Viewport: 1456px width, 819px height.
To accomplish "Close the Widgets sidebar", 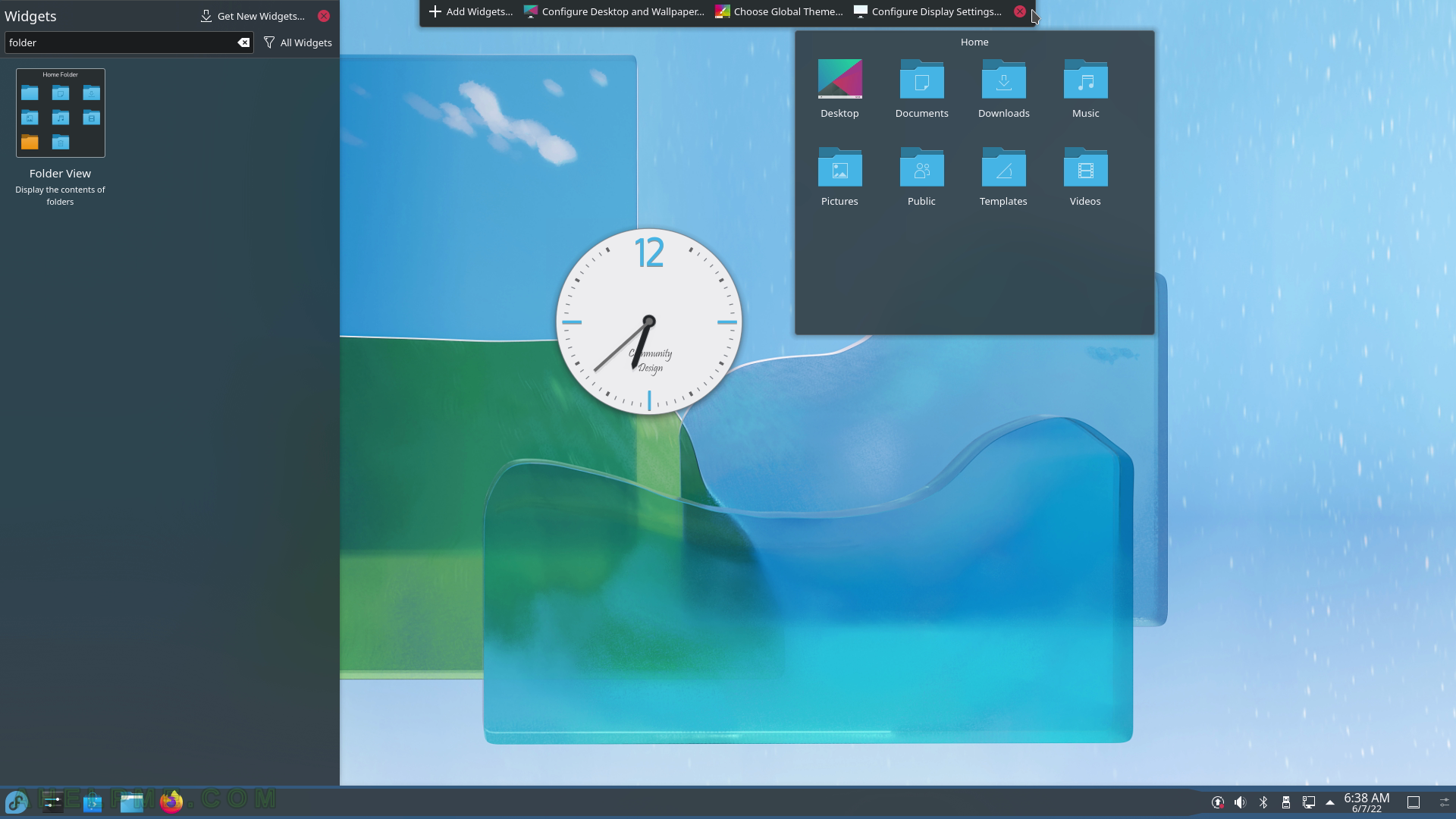I will point(324,16).
